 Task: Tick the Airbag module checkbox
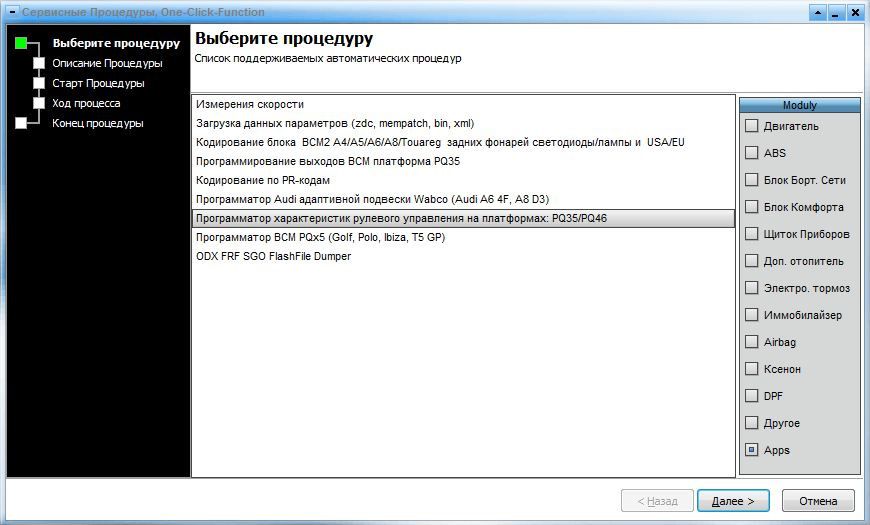pos(751,342)
